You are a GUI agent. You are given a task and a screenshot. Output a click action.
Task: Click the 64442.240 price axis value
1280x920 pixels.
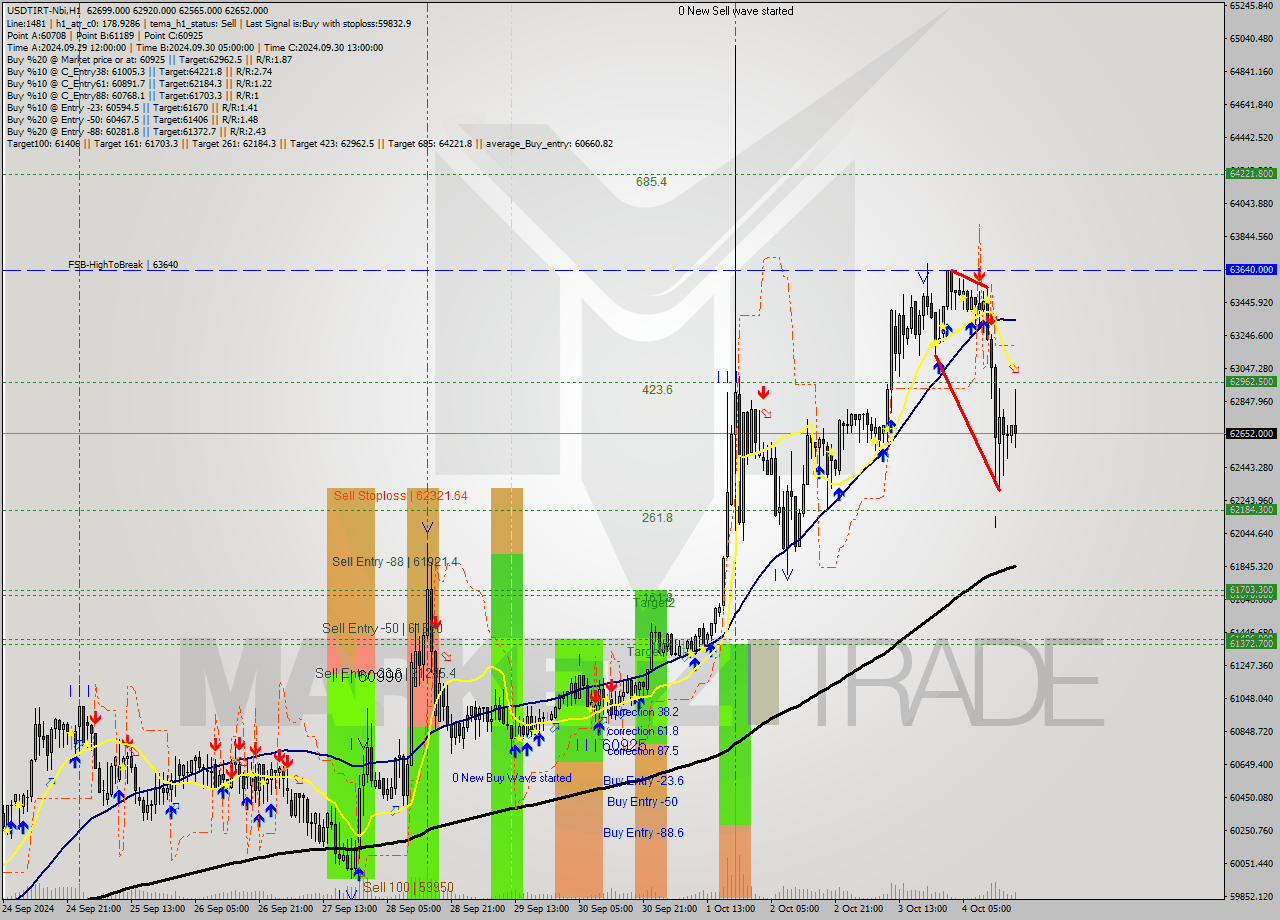(x=1251, y=138)
